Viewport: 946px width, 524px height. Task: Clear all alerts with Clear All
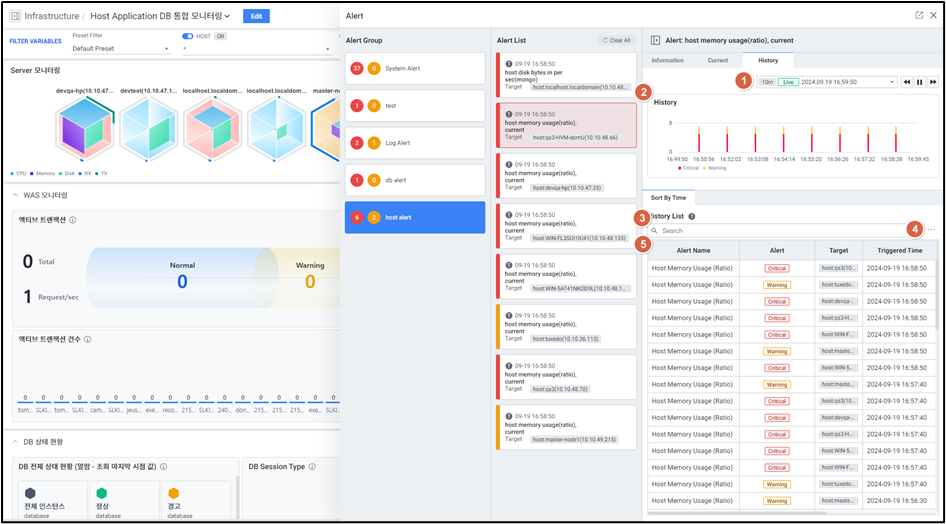615,41
